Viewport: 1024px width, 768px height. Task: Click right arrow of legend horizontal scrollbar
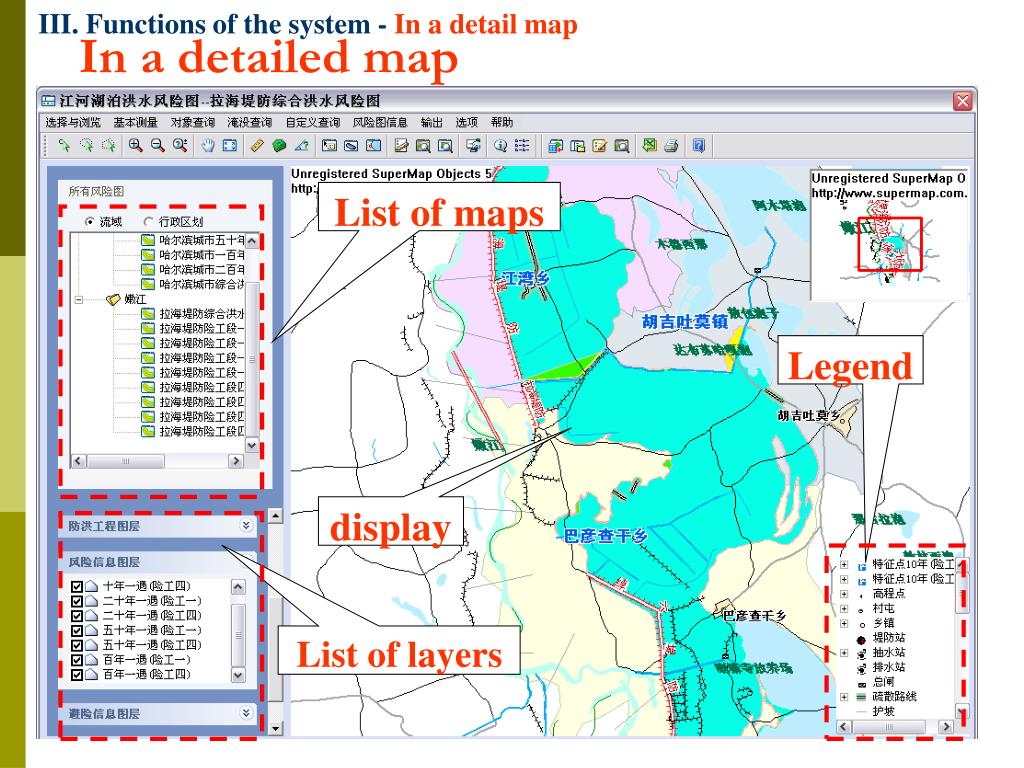[946, 726]
